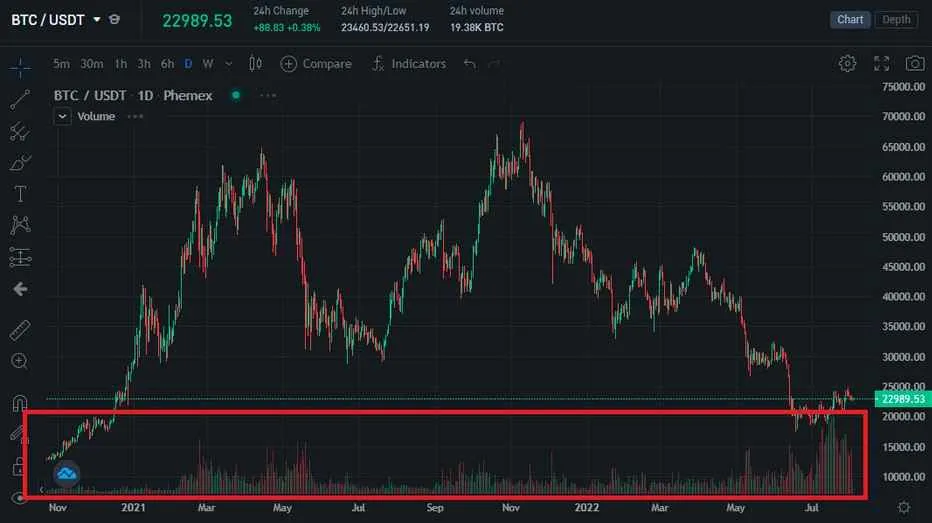Select the 30m timeframe
Viewport: 932px width, 523px height.
point(91,64)
